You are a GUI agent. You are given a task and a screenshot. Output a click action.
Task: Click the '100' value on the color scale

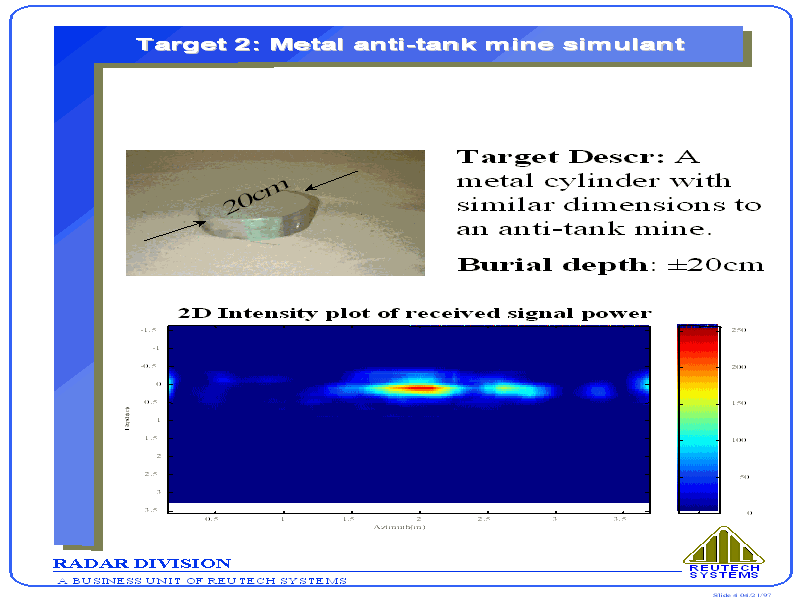(x=739, y=440)
